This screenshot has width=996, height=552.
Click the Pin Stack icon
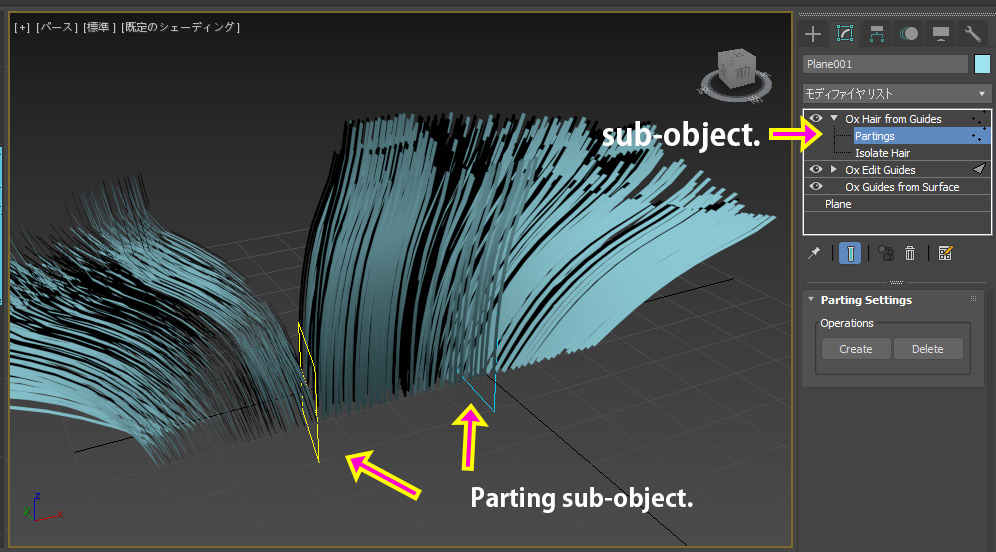pyautogui.click(x=814, y=253)
